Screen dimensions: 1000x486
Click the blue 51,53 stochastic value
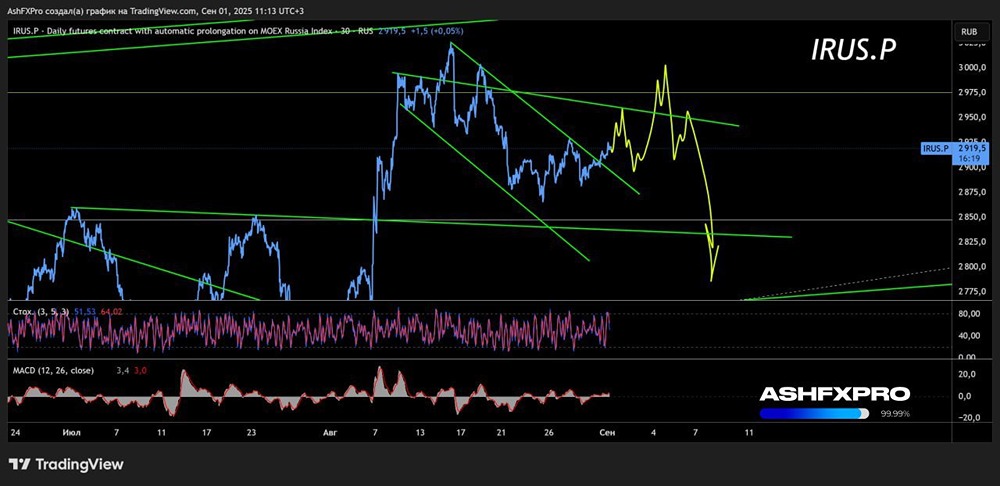click(85, 311)
